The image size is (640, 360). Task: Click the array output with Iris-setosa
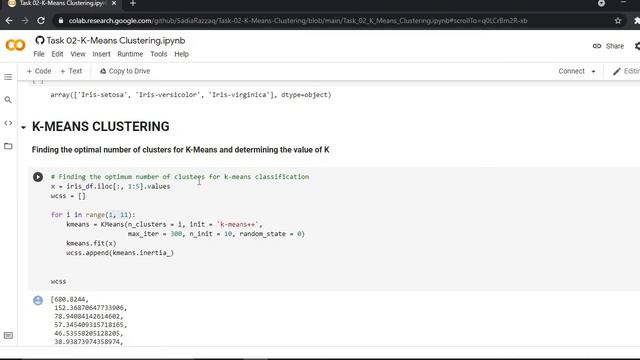(x=191, y=95)
